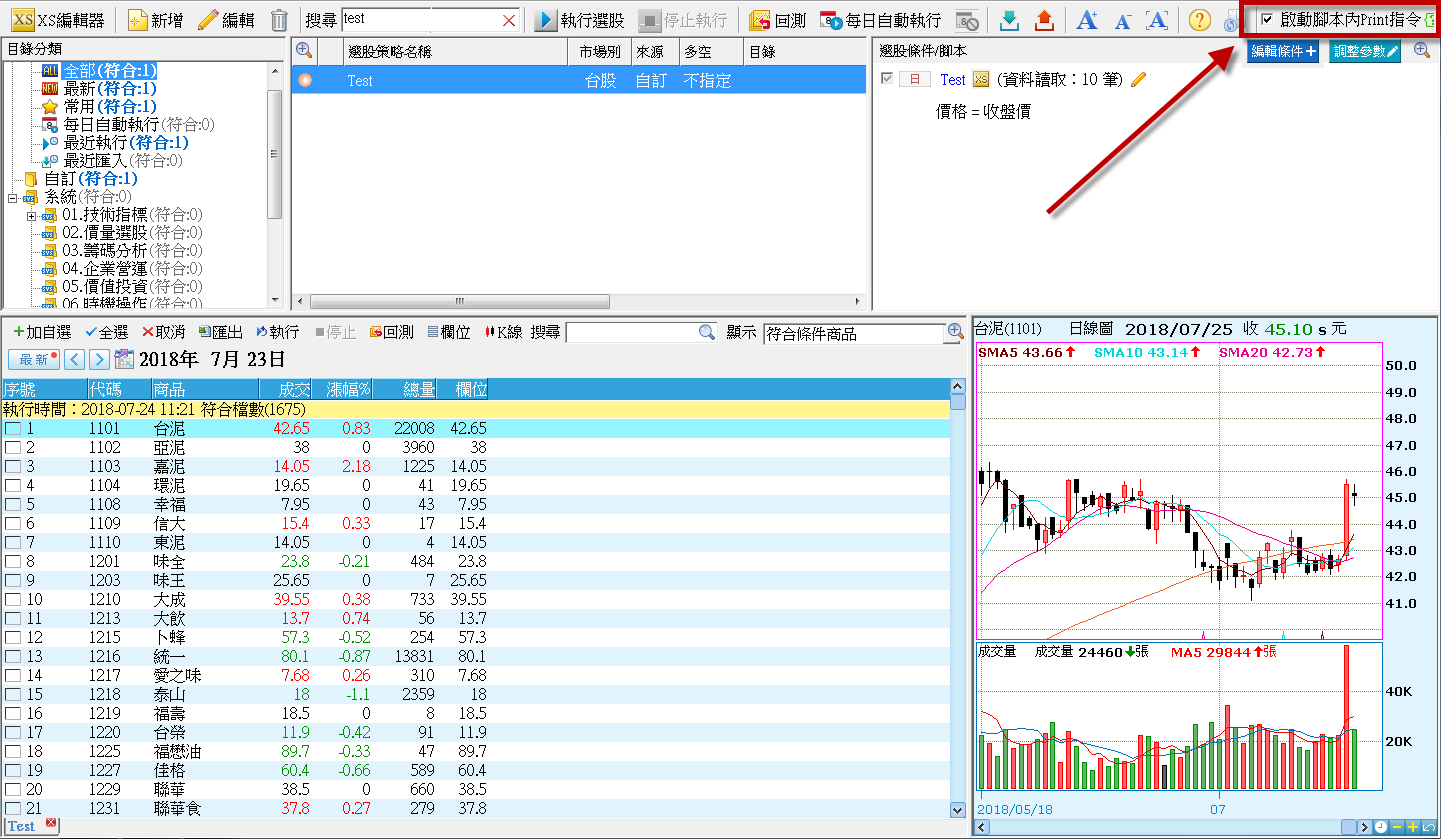Check the box for row 1101 台泥
The image size is (1441, 839).
tap(13, 429)
